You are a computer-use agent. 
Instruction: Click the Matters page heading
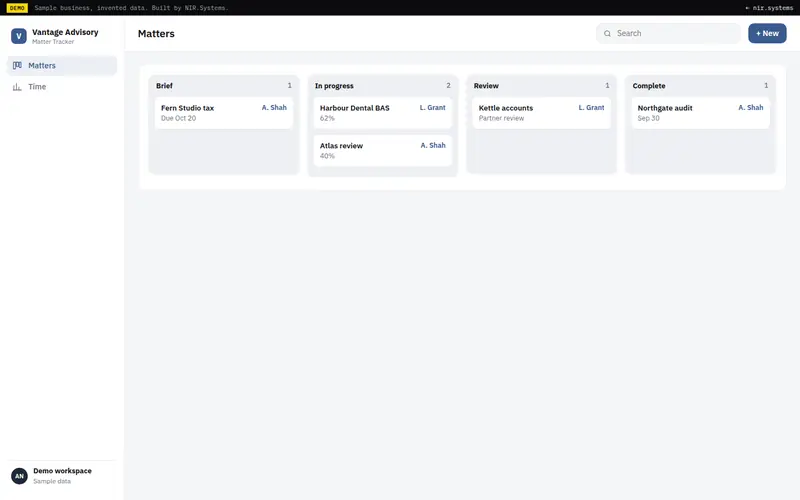click(x=156, y=34)
